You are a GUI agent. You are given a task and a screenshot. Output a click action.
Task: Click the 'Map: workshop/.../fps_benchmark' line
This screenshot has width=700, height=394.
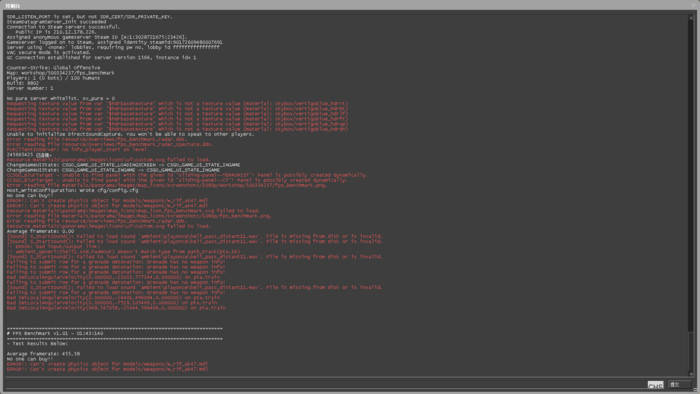pyautogui.click(x=61, y=73)
